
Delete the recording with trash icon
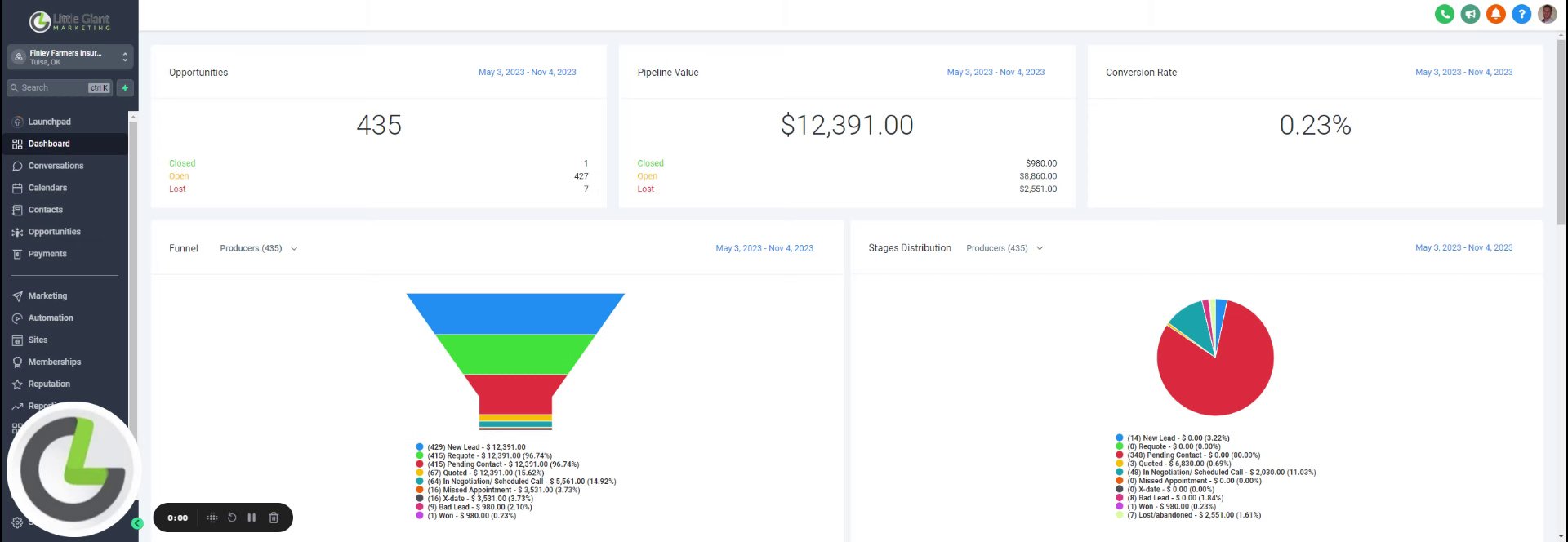click(274, 518)
